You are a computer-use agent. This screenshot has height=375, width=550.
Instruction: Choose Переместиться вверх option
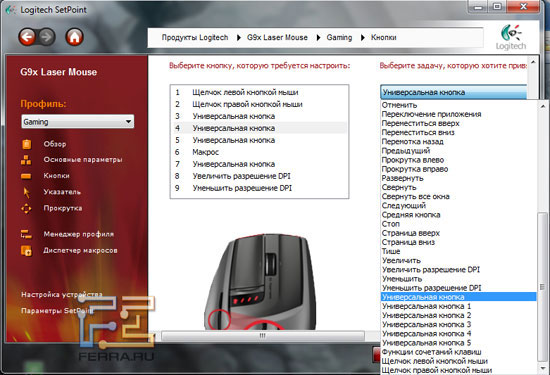(x=459, y=123)
